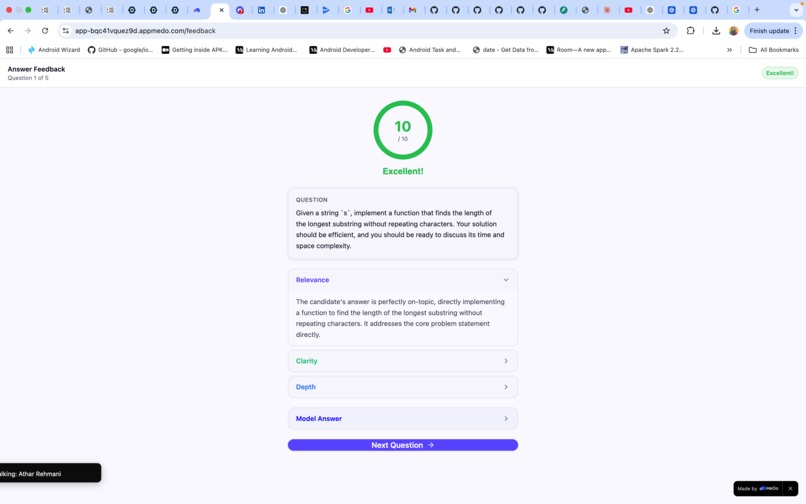Open the tab search dropdown arrow
The height and width of the screenshot is (504, 806).
(796, 10)
